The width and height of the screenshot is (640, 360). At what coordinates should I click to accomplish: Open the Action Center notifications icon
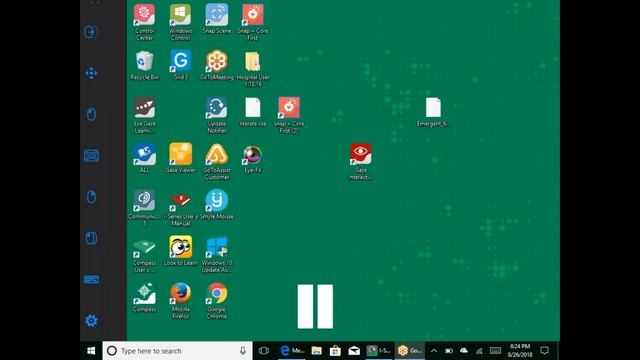[544, 351]
